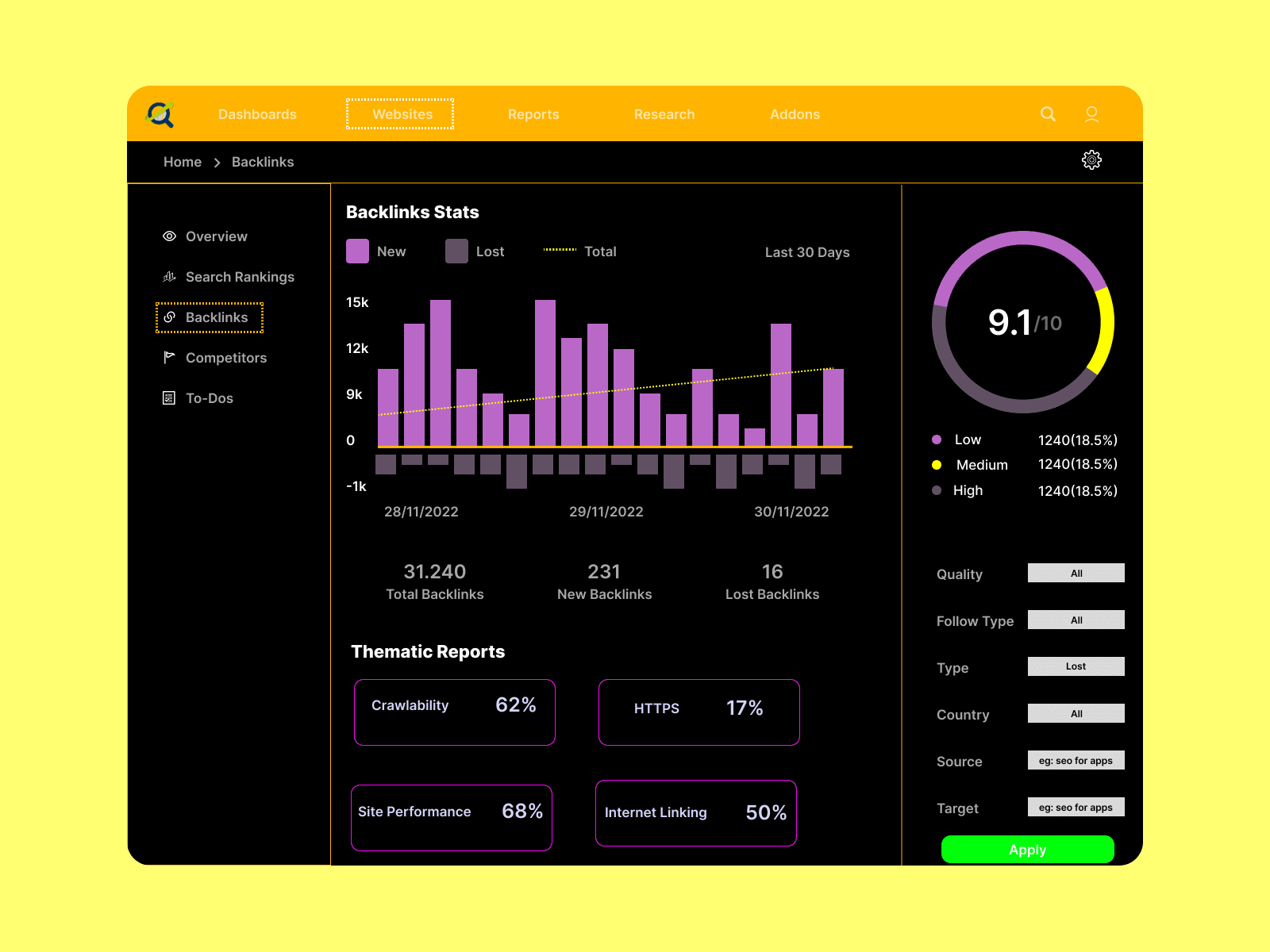The image size is (1270, 952).
Task: Click the Source input field
Action: pyautogui.click(x=1076, y=761)
